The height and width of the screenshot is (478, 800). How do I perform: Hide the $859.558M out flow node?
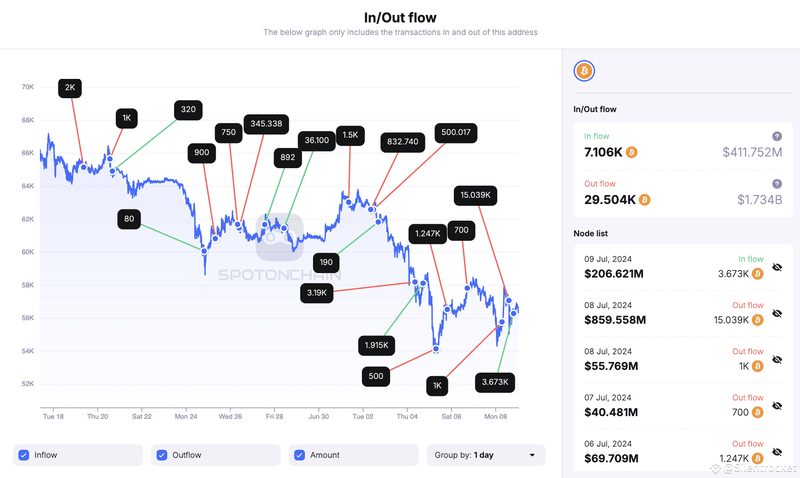coord(777,313)
